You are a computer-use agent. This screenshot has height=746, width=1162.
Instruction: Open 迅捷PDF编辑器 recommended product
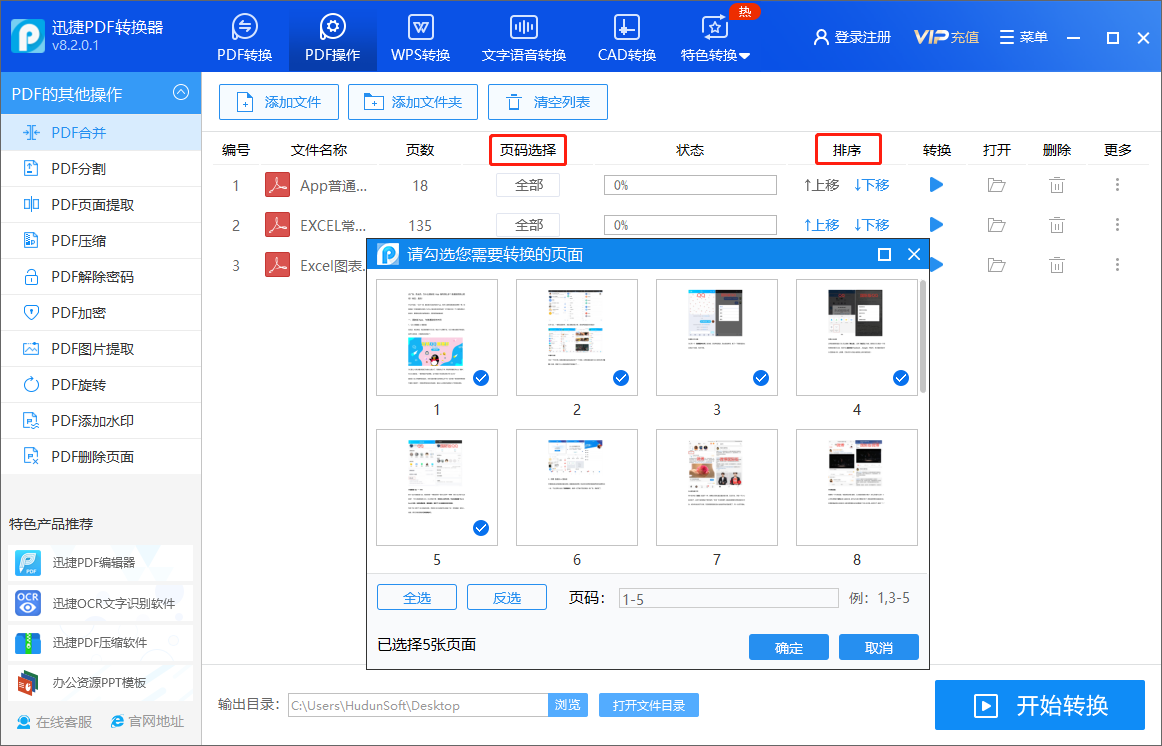point(101,563)
